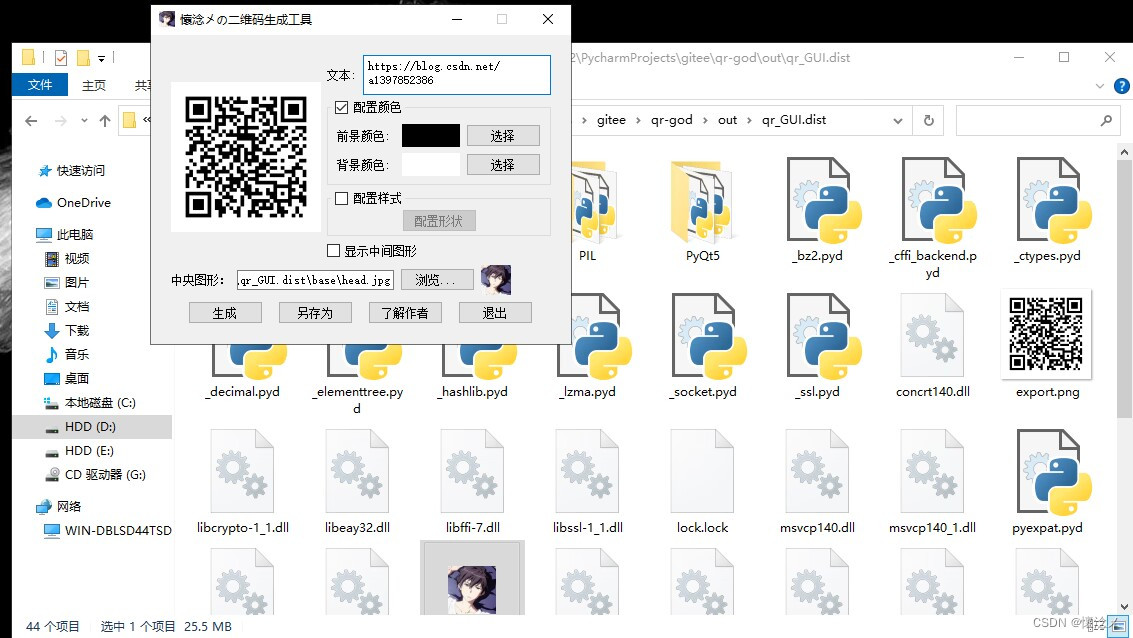Select the _lzma.pyd file icon
1133x638 pixels.
pos(595,336)
